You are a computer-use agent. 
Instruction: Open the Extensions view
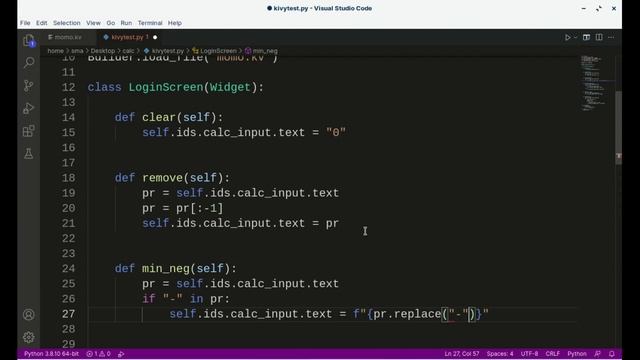[29, 131]
